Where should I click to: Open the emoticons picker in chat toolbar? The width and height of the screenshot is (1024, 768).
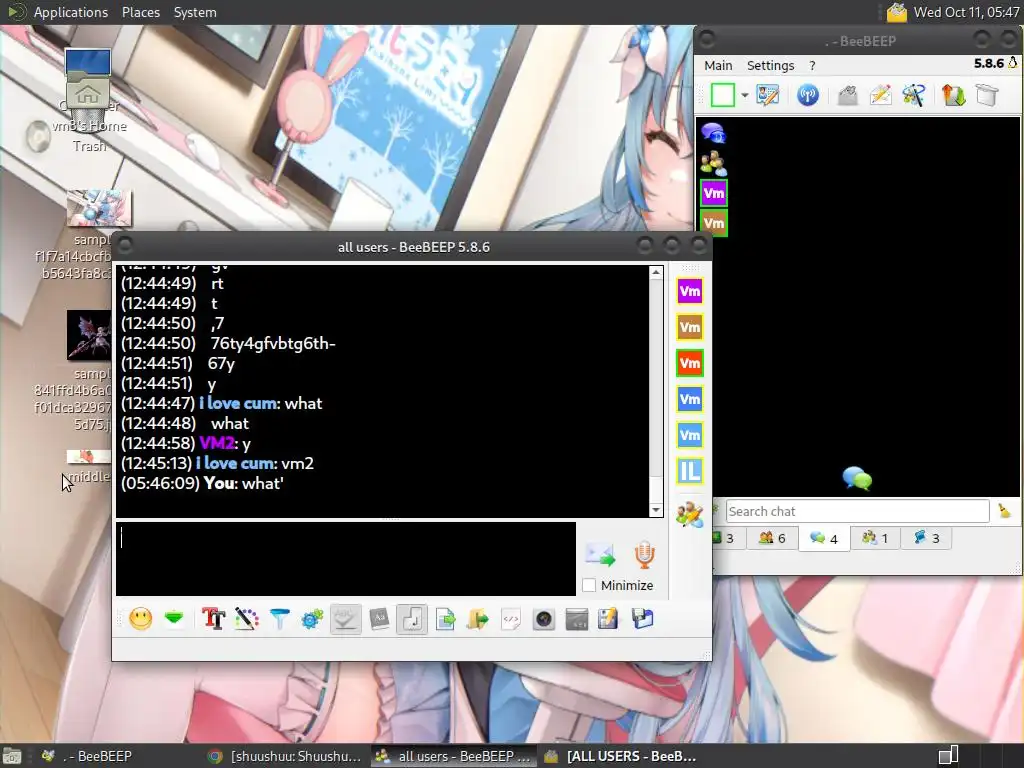[140, 618]
